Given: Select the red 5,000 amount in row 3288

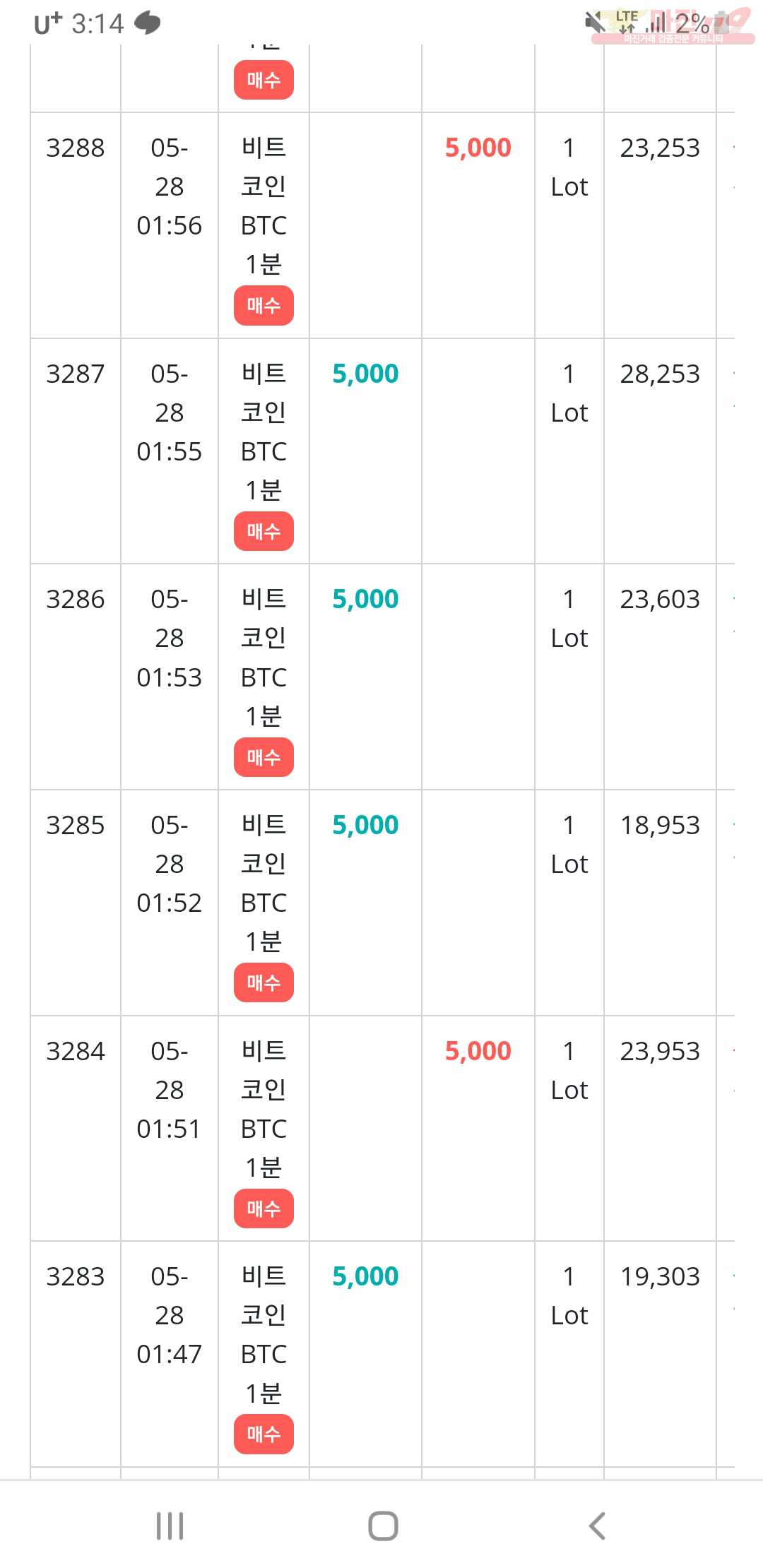Looking at the screenshot, I should [x=478, y=148].
